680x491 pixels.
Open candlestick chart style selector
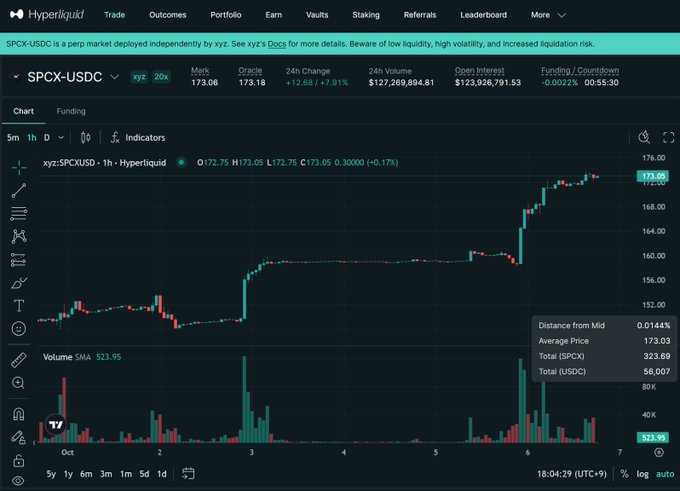pos(85,137)
